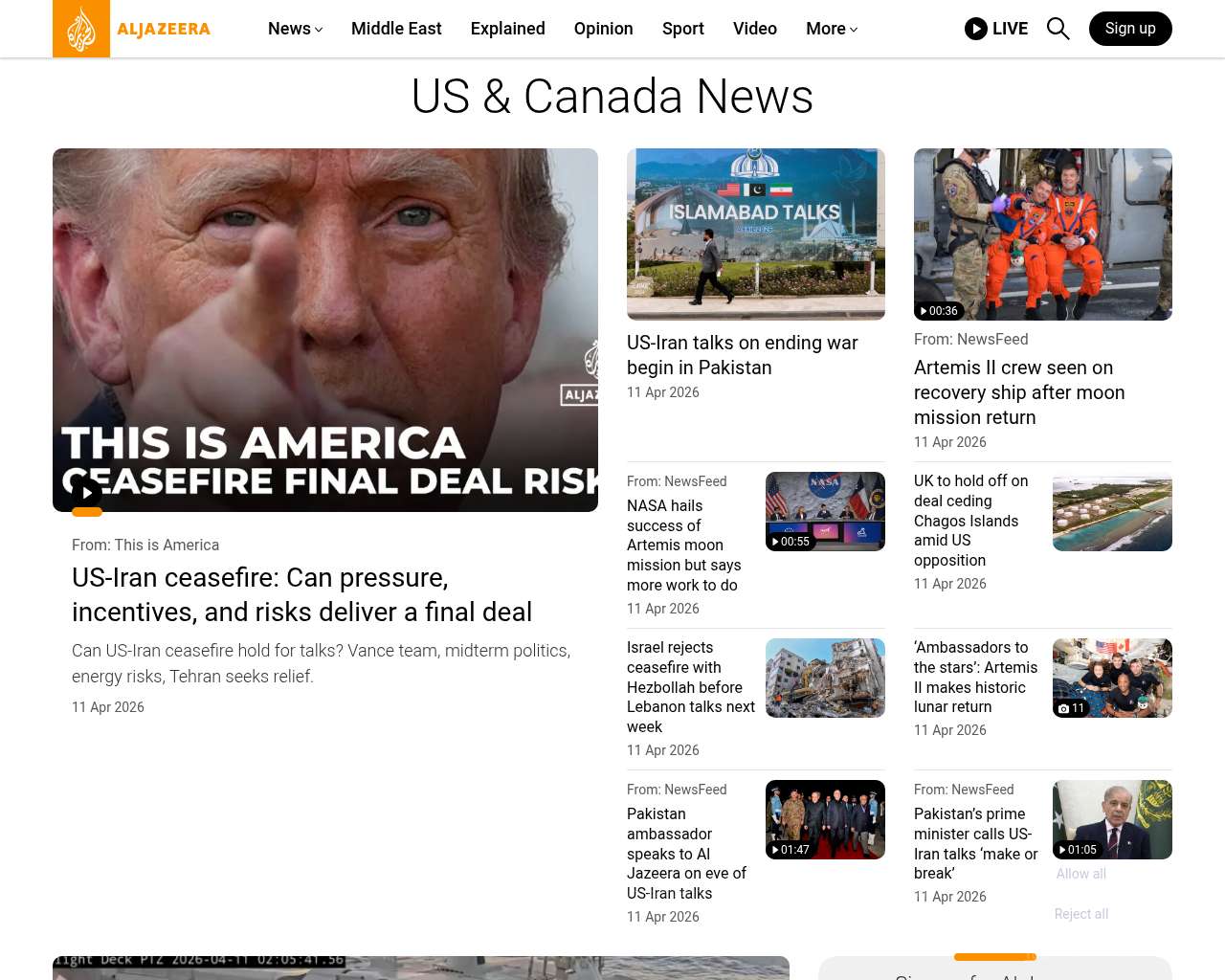Image resolution: width=1225 pixels, height=980 pixels.
Task: Play the 00:36 Artemis II crew video
Action: pyautogui.click(x=938, y=311)
